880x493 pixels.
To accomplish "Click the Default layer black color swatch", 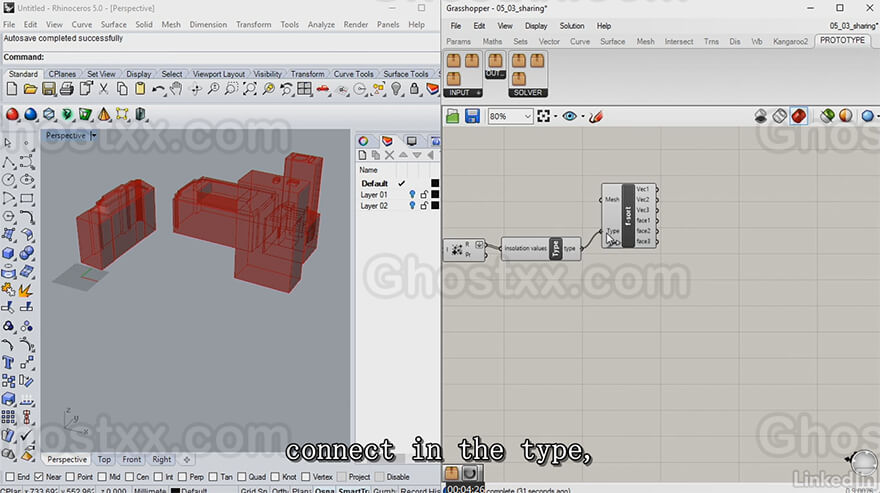I will 434,183.
